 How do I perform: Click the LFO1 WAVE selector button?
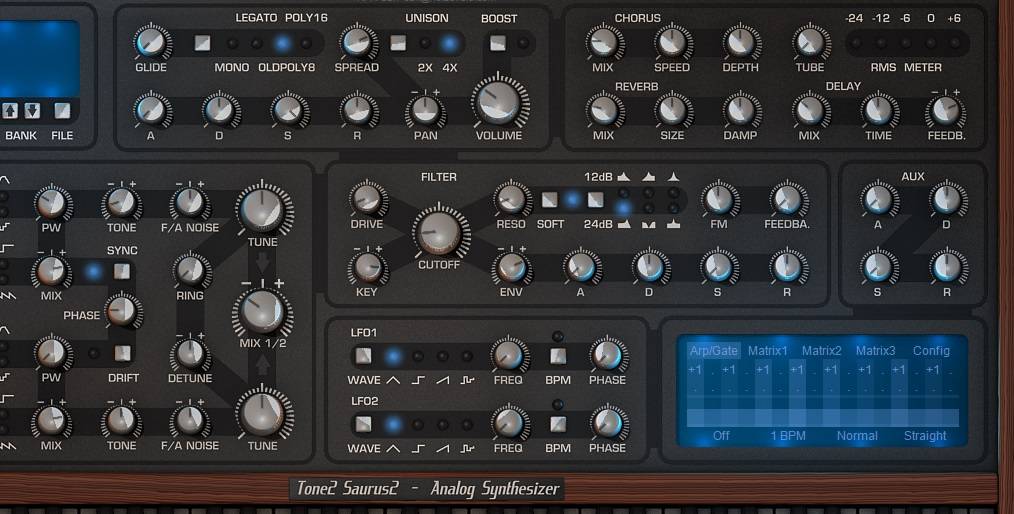[x=362, y=356]
